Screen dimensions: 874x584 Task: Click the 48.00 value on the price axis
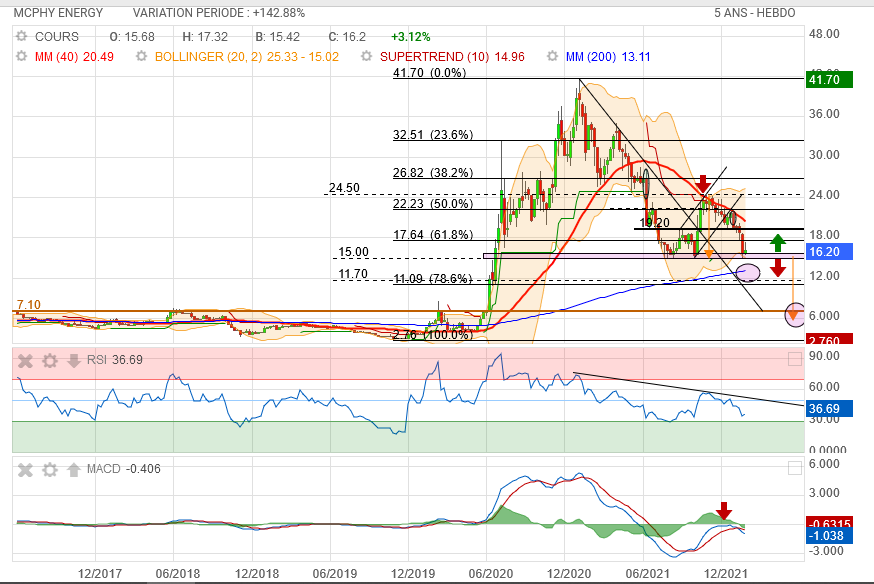[824, 34]
